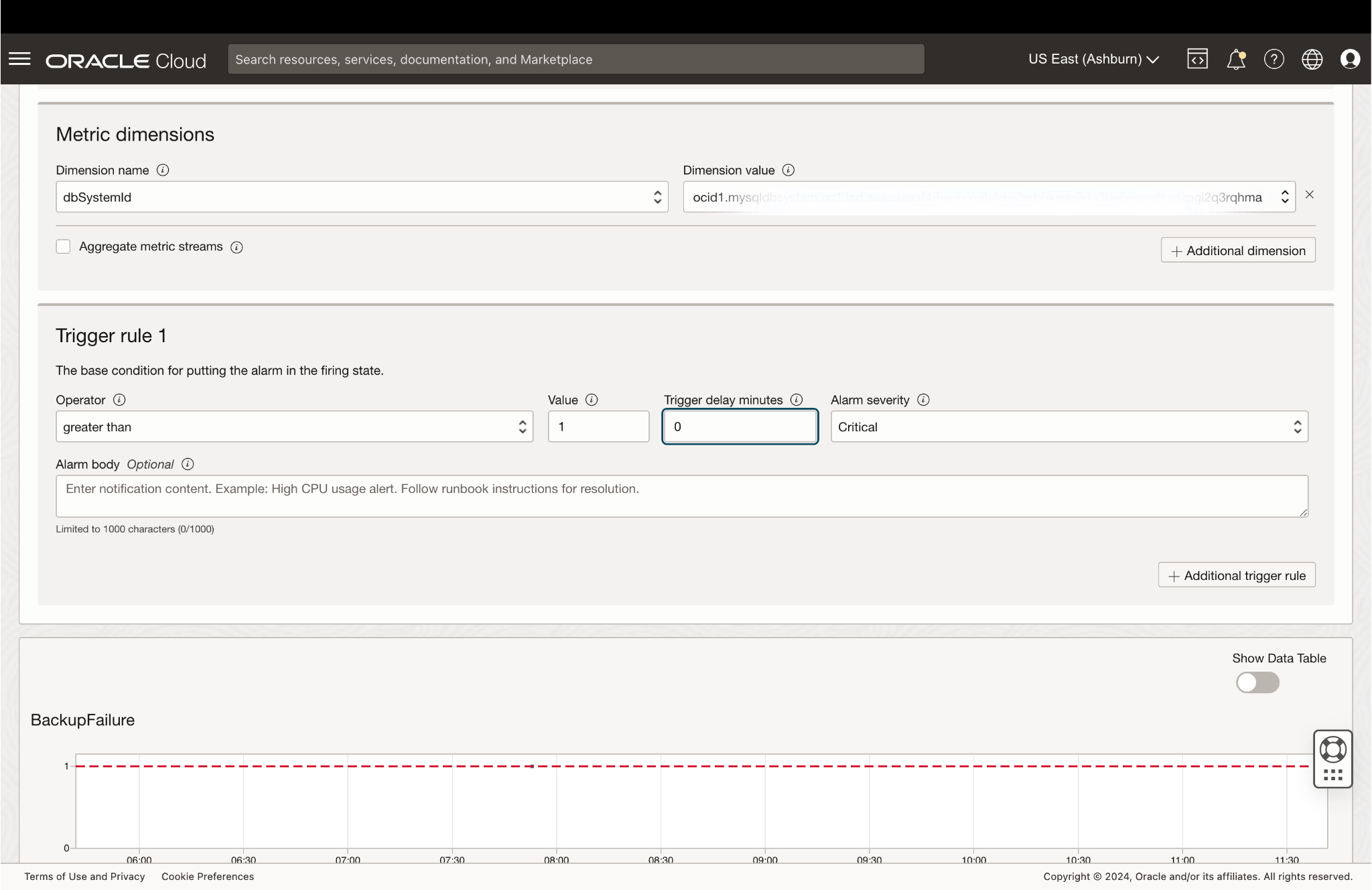The height and width of the screenshot is (890, 1372).
Task: Open the floating support lifebuoy widget
Action: (1332, 750)
